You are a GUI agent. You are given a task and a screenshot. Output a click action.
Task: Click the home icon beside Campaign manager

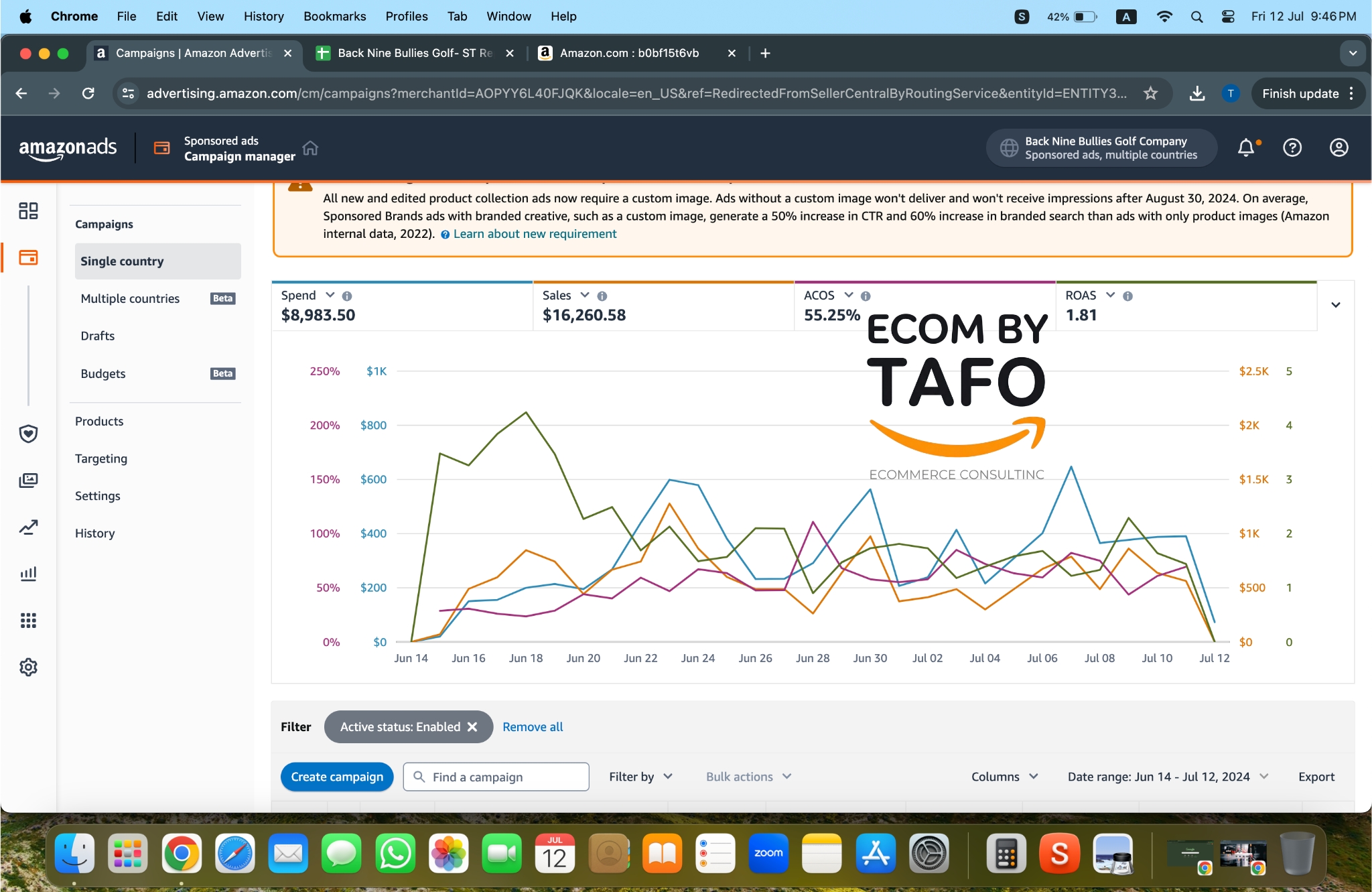coord(310,148)
